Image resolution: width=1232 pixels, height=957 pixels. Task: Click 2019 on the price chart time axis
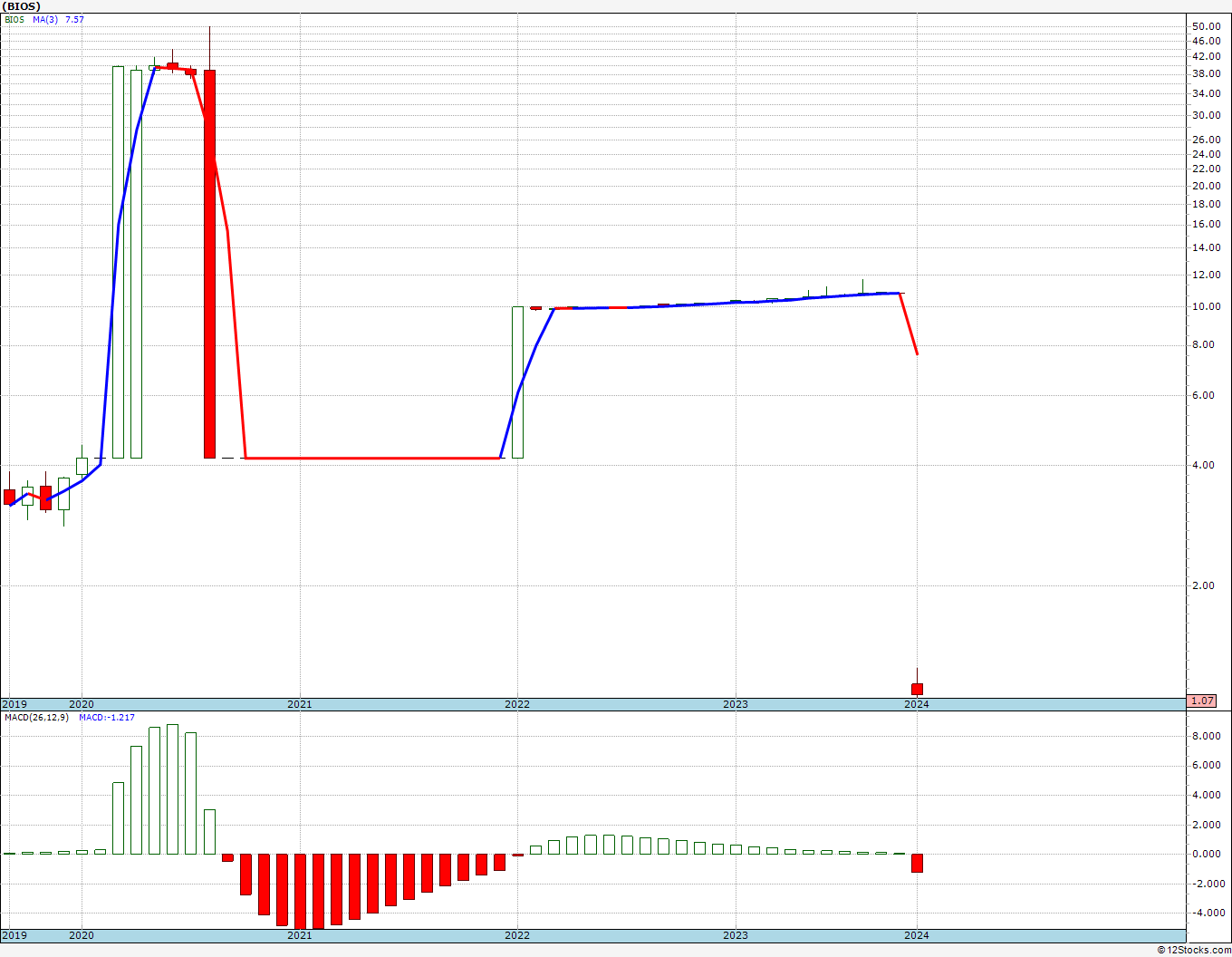coord(14,704)
